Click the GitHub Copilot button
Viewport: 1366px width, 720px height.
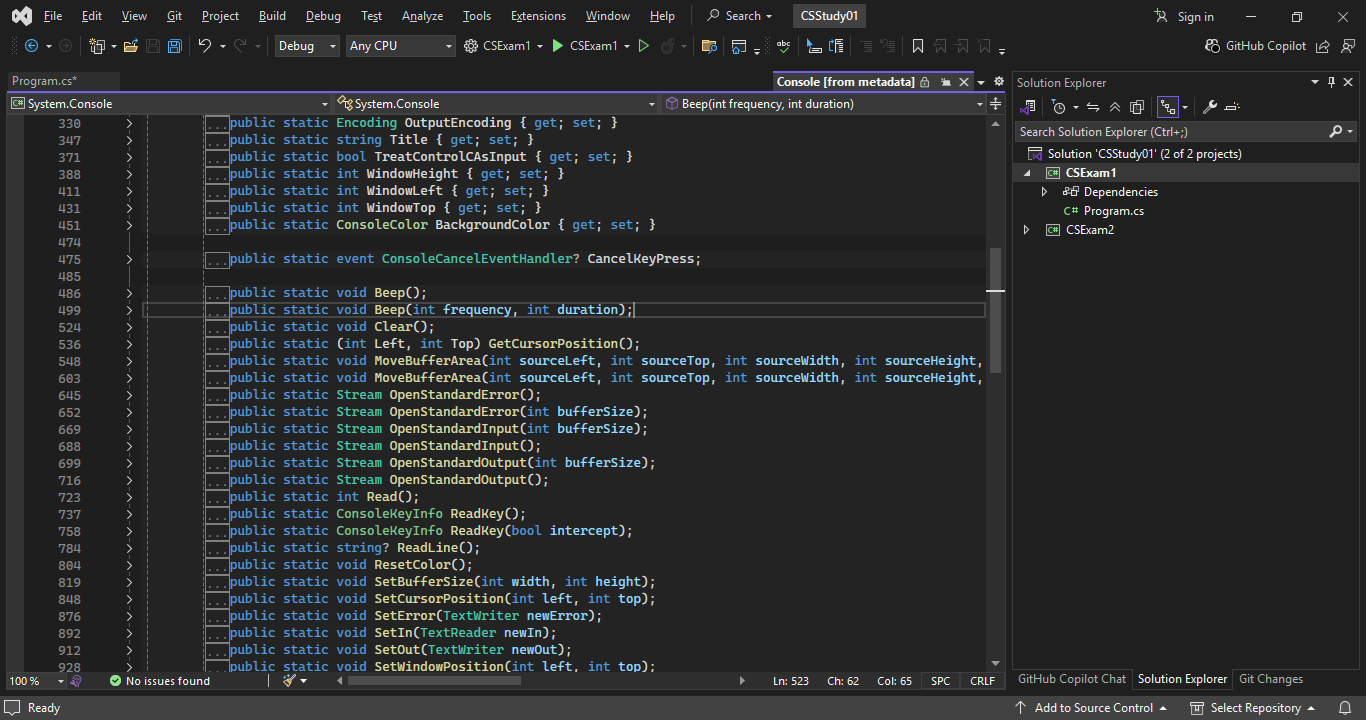(1257, 46)
